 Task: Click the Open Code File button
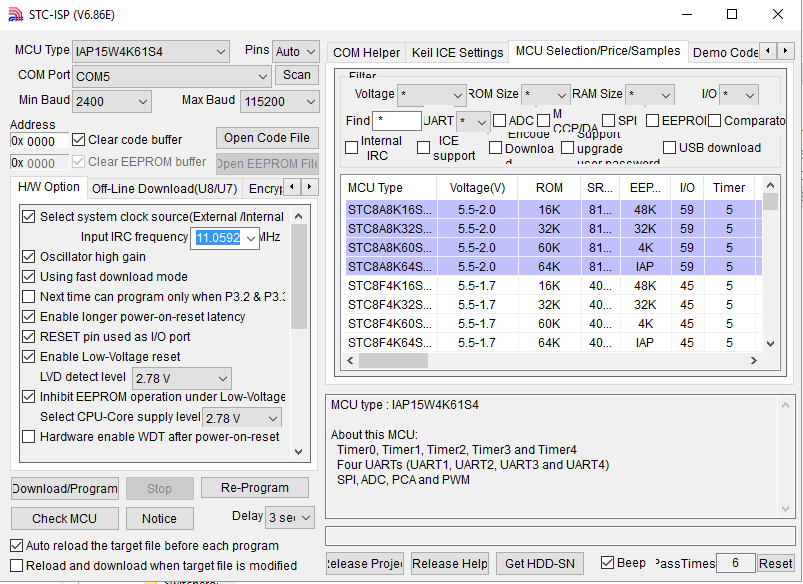(267, 138)
